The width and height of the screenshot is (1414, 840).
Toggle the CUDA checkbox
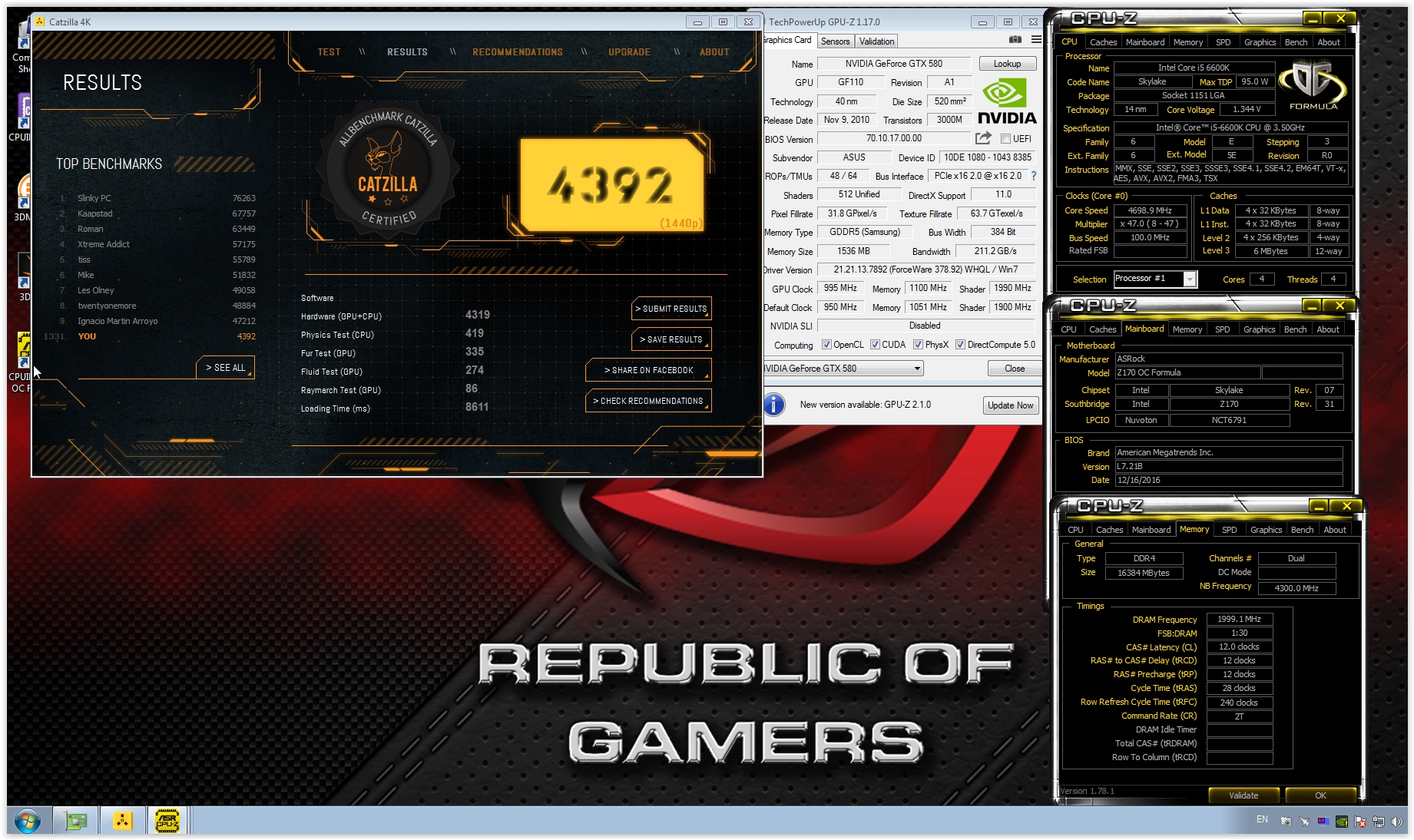875,345
